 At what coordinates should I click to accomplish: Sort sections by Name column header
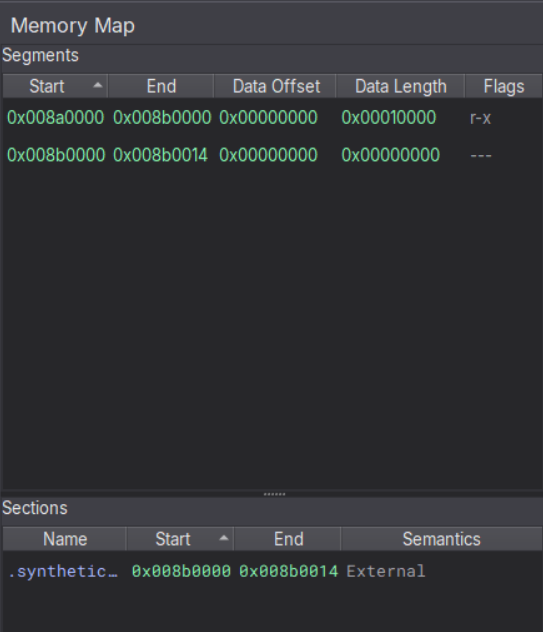click(x=65, y=539)
